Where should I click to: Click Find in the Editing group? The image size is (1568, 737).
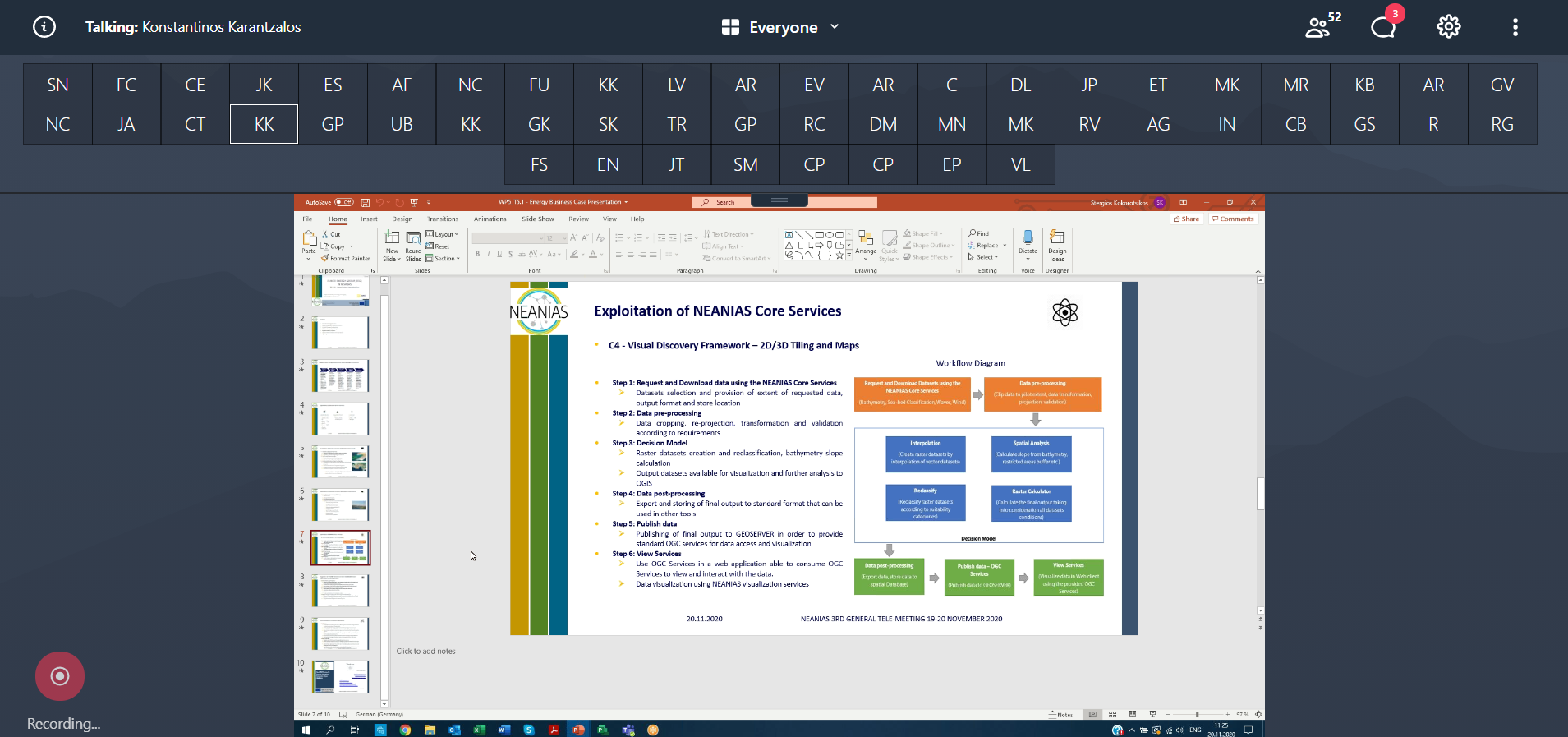point(979,233)
